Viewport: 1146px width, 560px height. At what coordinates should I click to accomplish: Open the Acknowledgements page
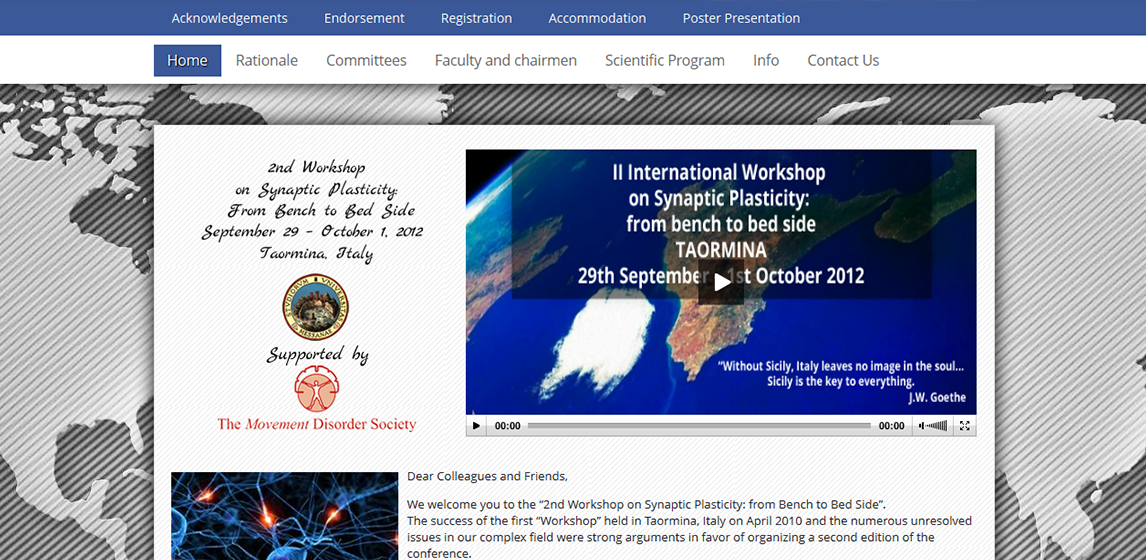(229, 18)
